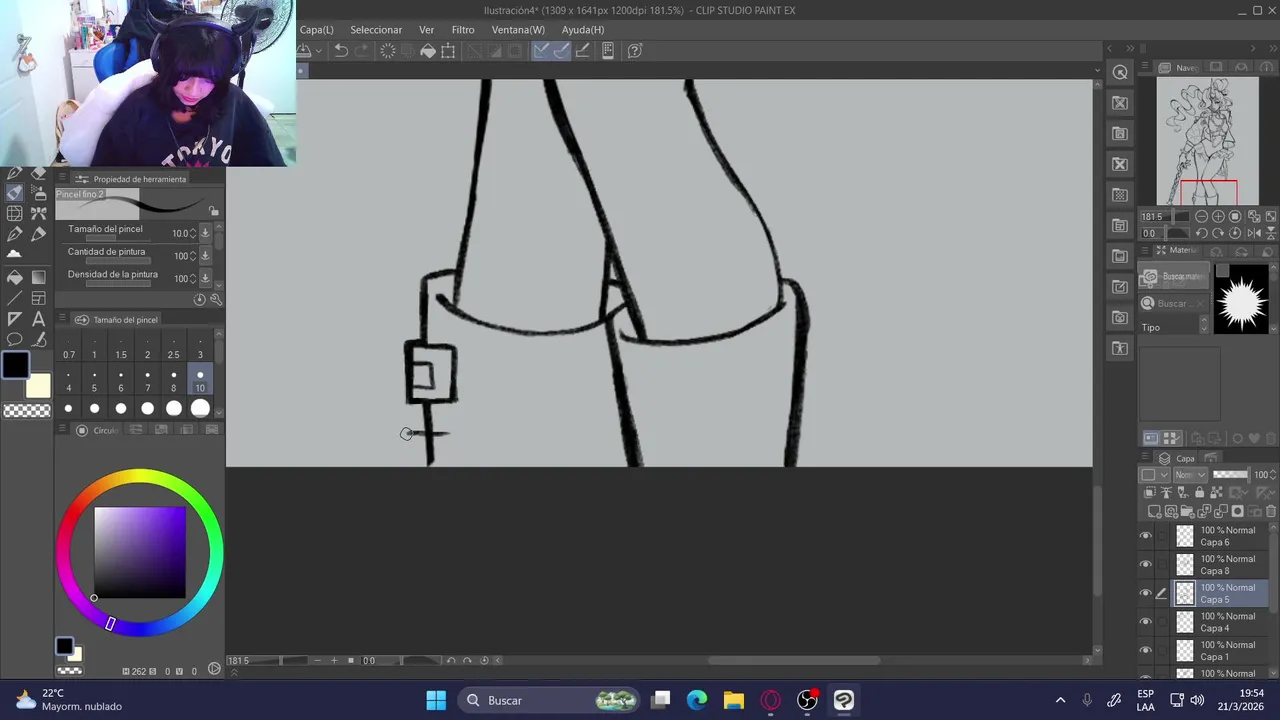Viewport: 1280px width, 720px height.
Task: Click the Scale/Rotate transform icon in command bar
Action: 448,51
